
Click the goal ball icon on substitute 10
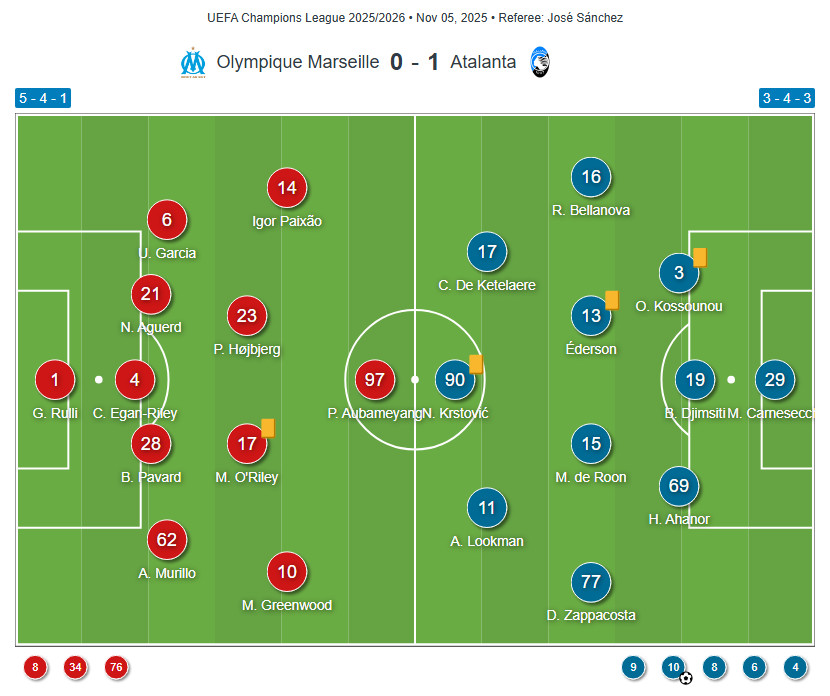coord(686,678)
